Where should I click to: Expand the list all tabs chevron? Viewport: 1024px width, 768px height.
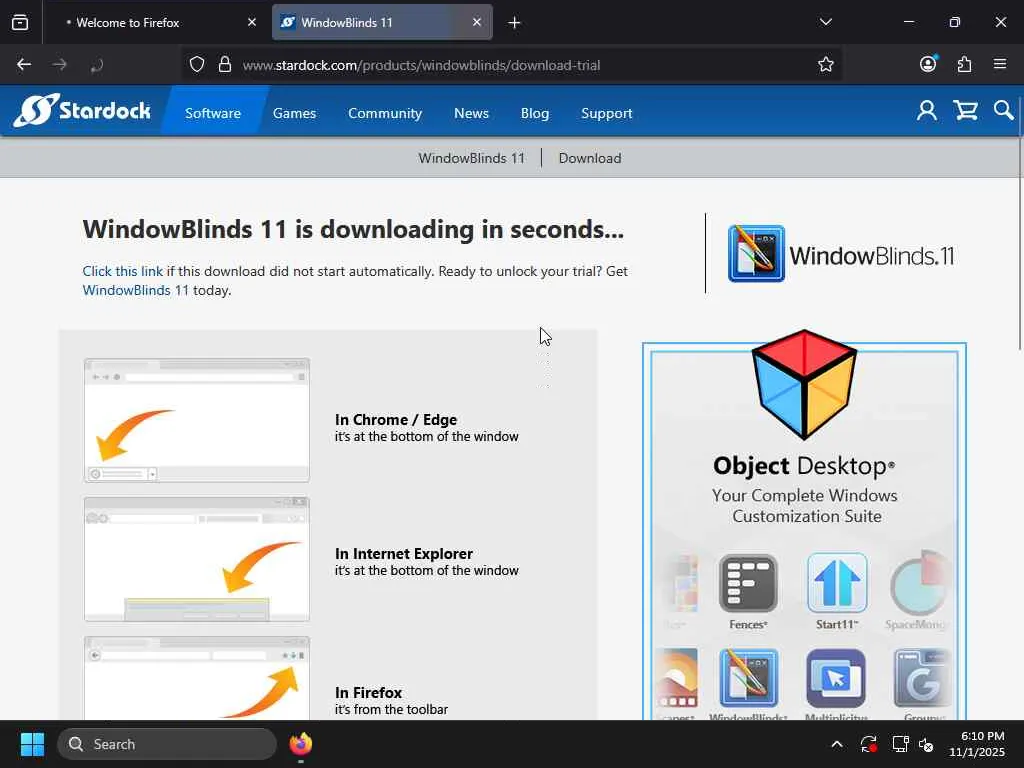point(825,22)
